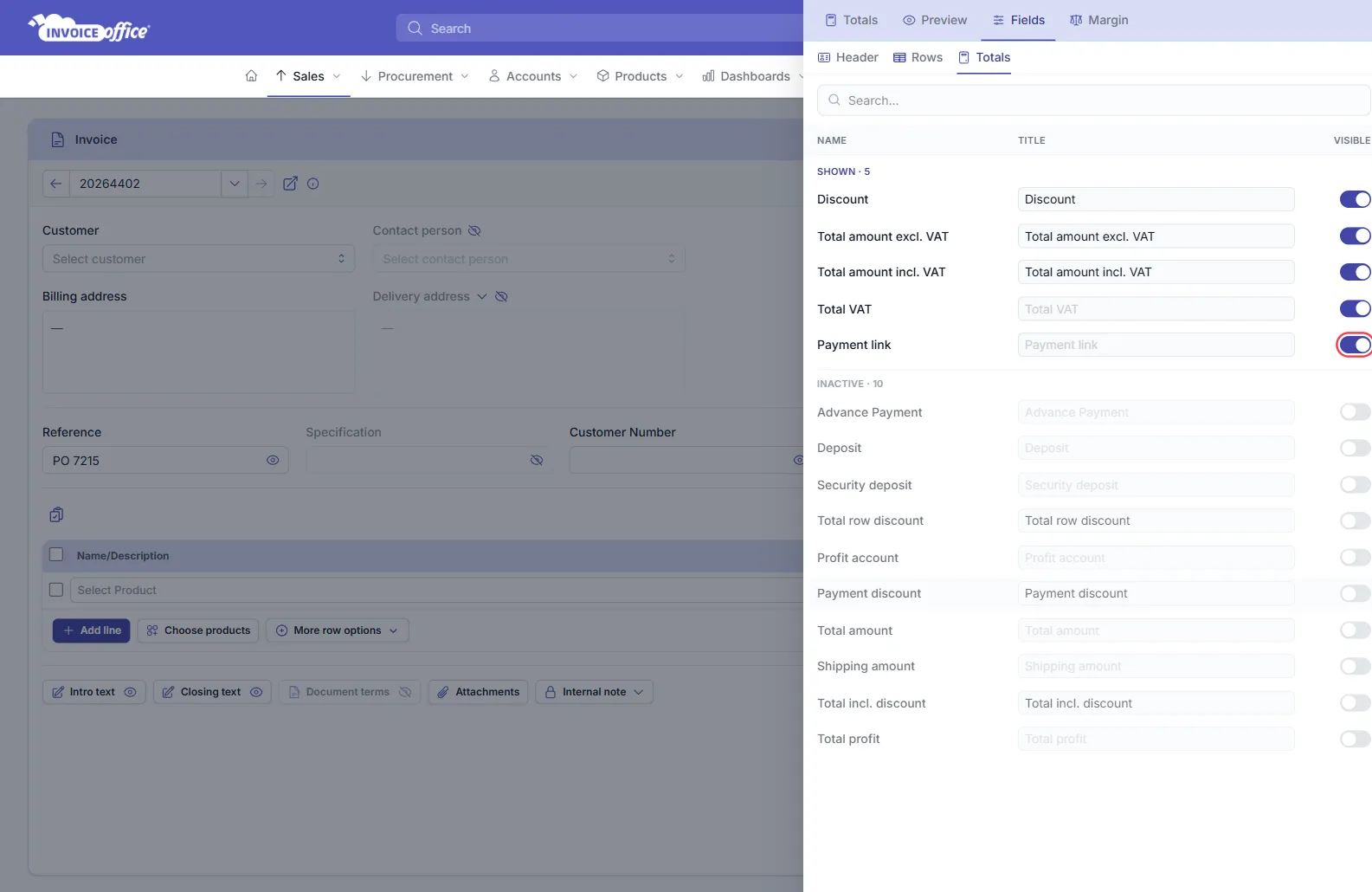Toggle Document terms hidden-eye icon

coord(405,692)
